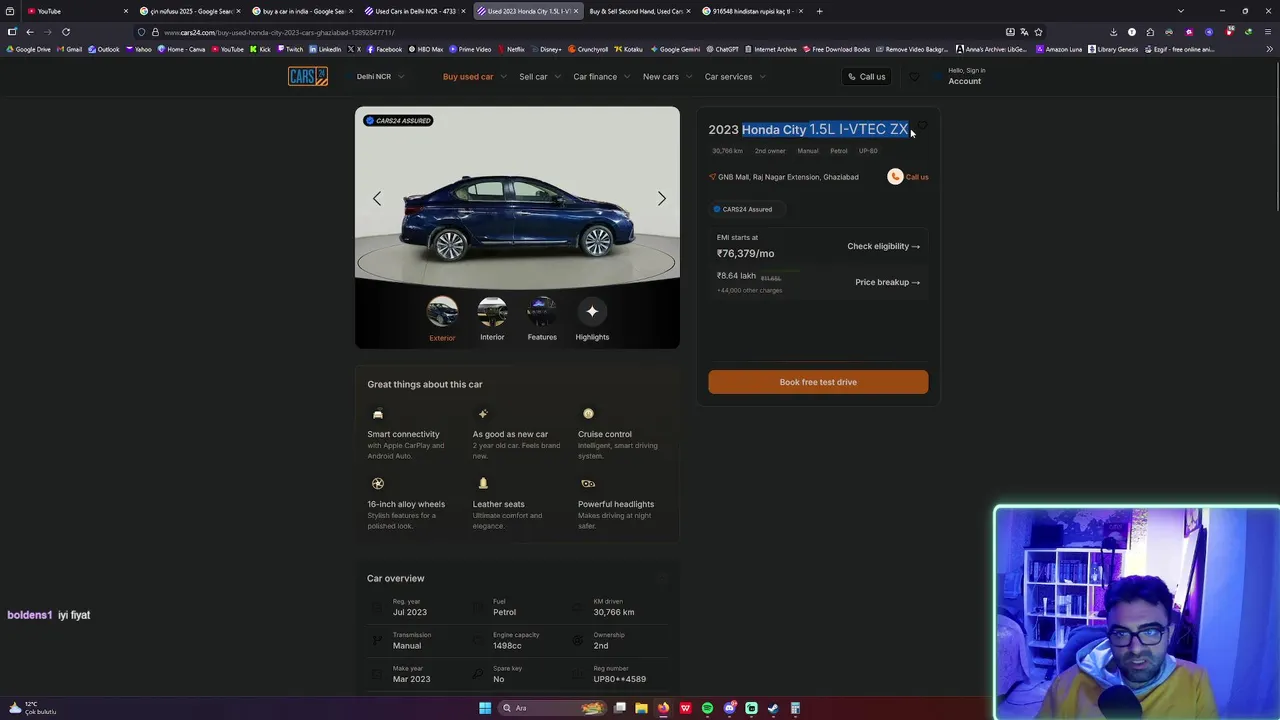Expand the Car finance menu

601,76
